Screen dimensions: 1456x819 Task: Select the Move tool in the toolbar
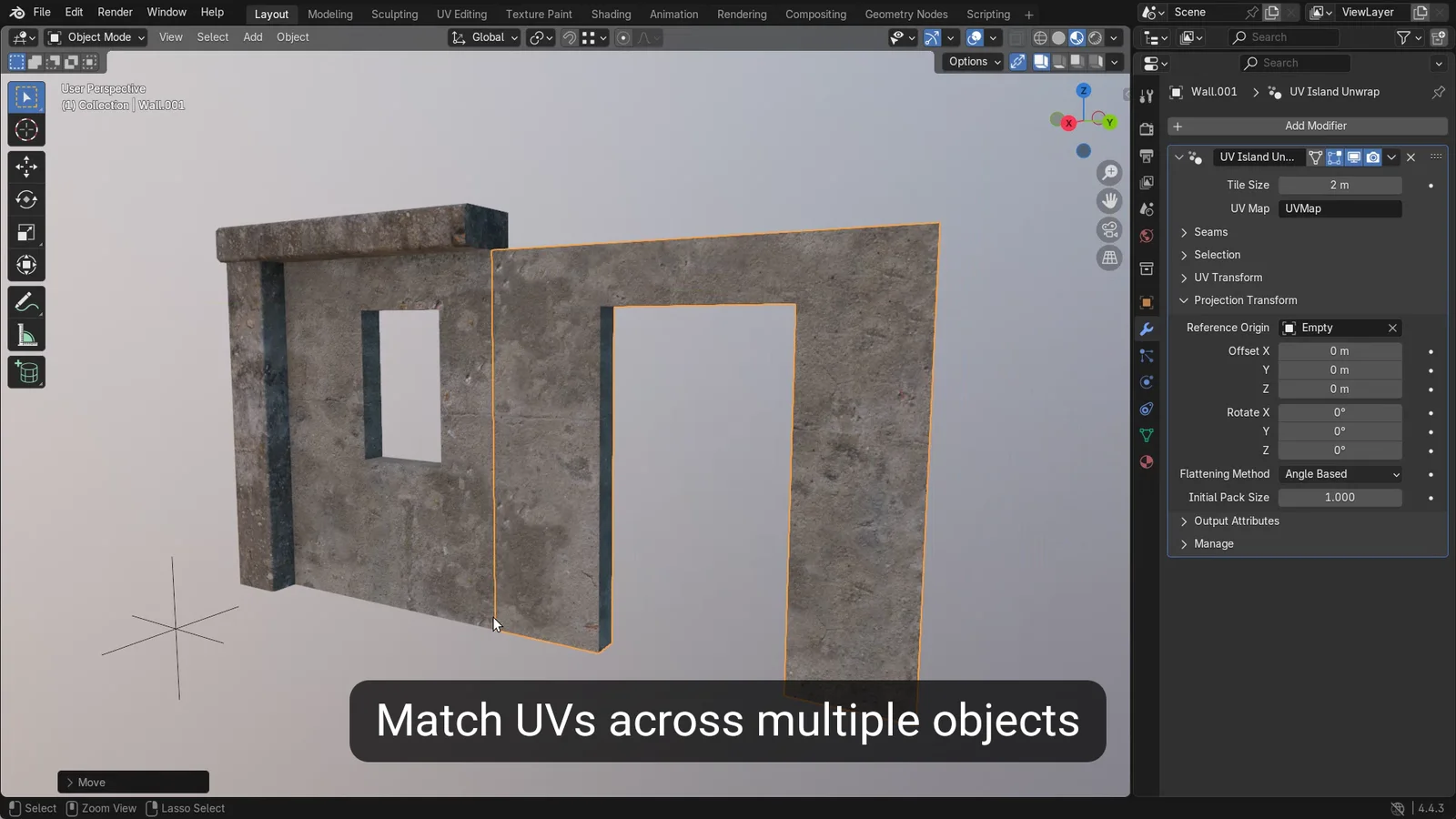click(x=26, y=167)
